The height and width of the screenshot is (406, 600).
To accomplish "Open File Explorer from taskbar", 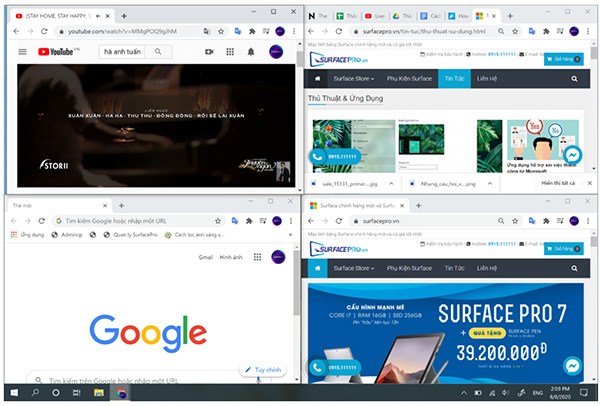I will click(99, 393).
